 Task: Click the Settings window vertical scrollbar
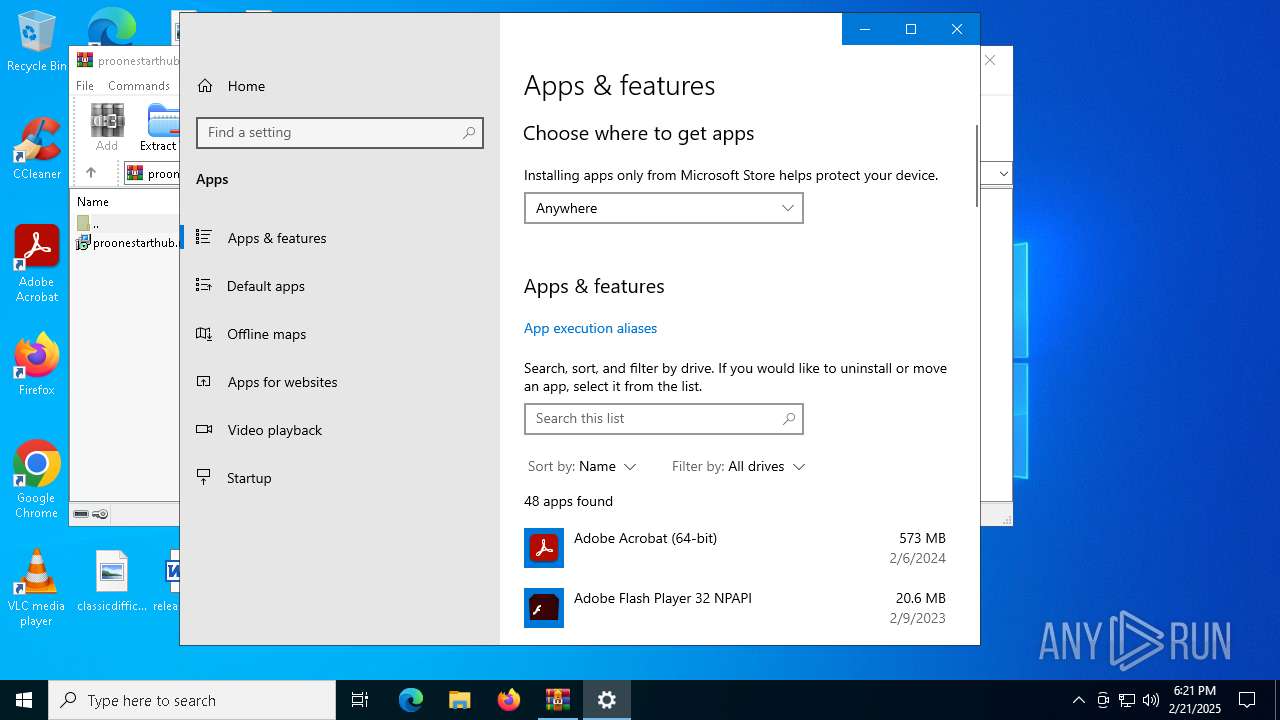click(x=977, y=165)
